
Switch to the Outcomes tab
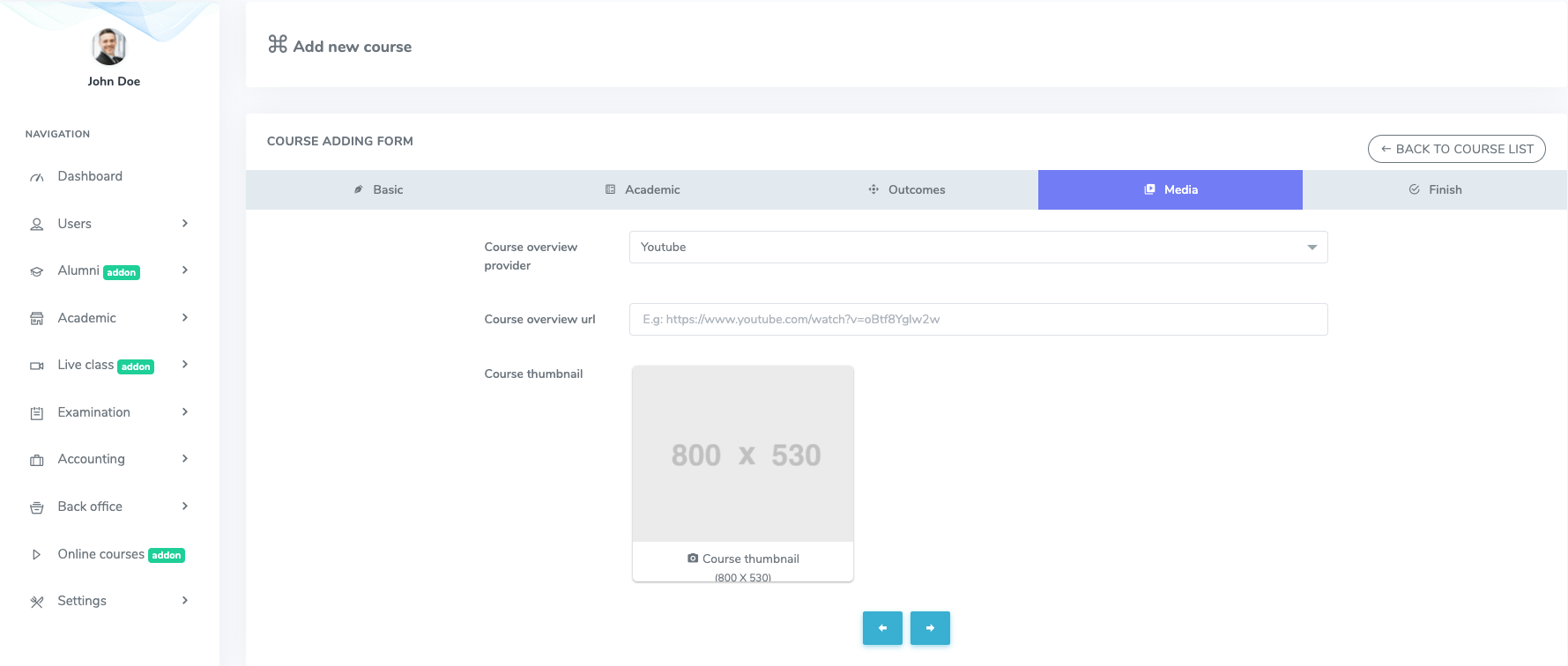906,189
